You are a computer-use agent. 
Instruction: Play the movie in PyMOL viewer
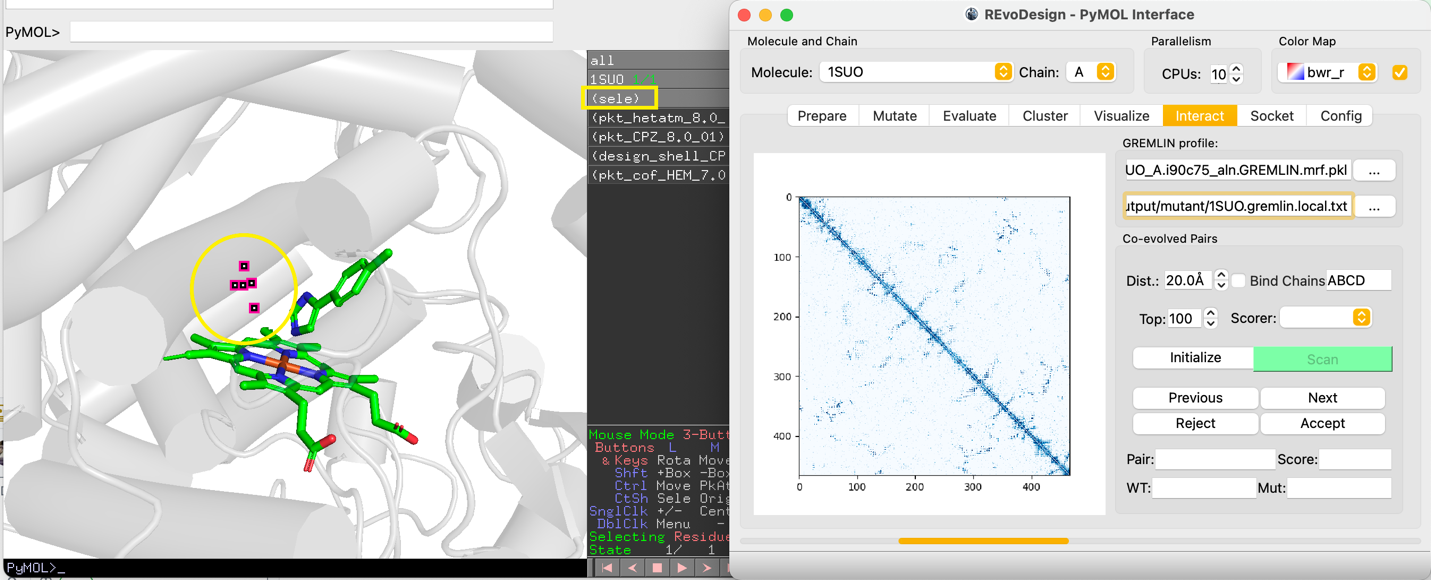pos(682,568)
